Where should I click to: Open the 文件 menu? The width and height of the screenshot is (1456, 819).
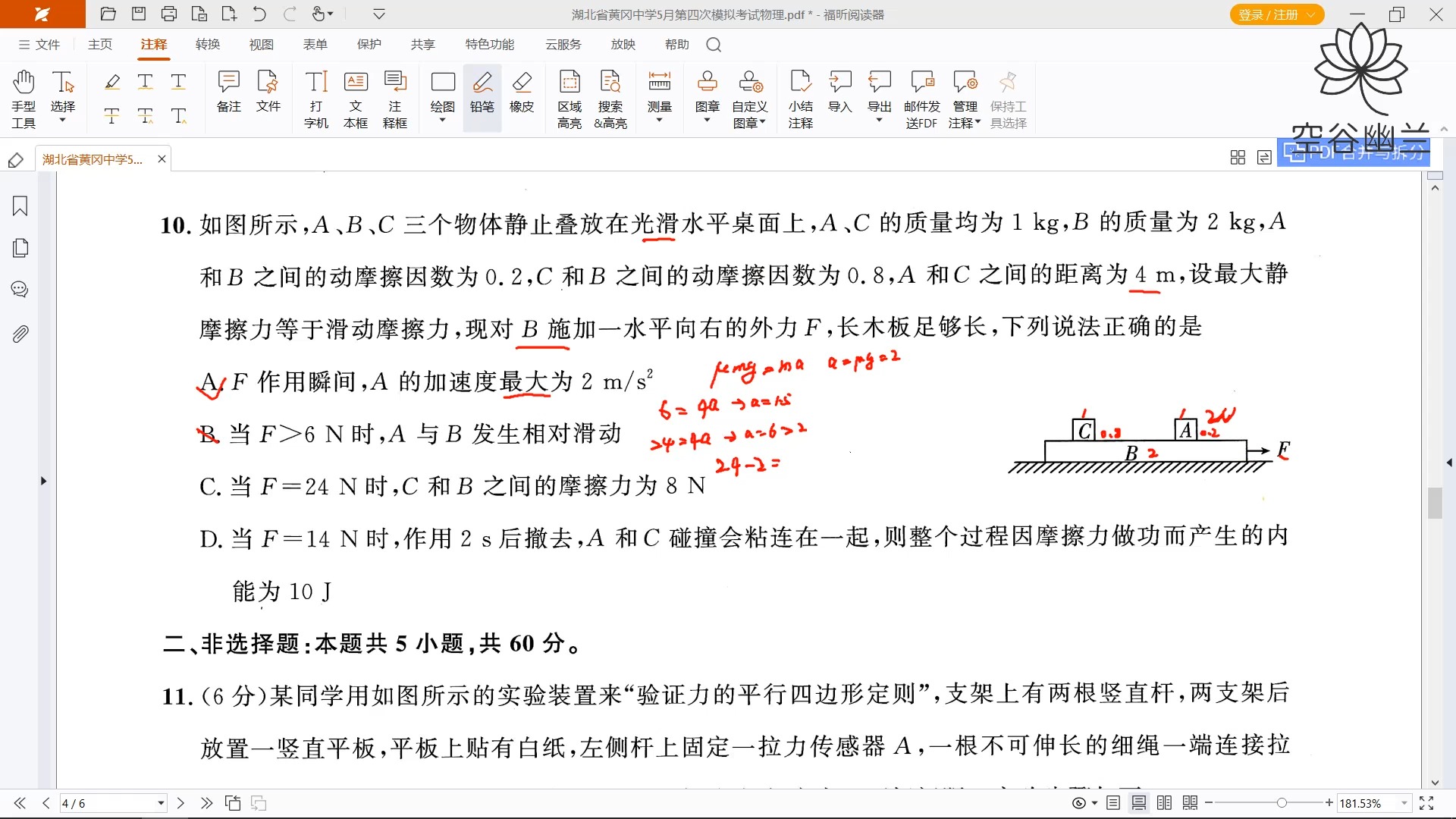[x=39, y=45]
